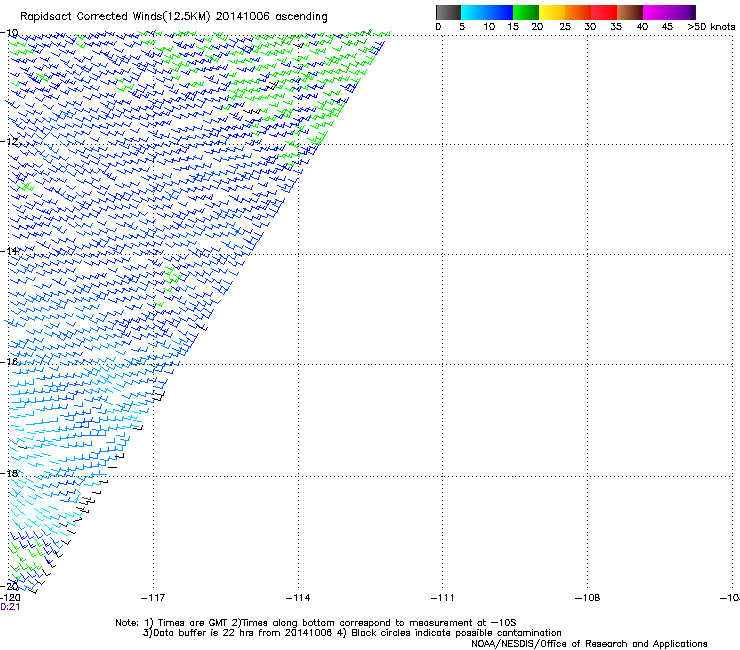Click the note 'Times are GMT'
This screenshot has height=650, width=740.
pos(192,623)
